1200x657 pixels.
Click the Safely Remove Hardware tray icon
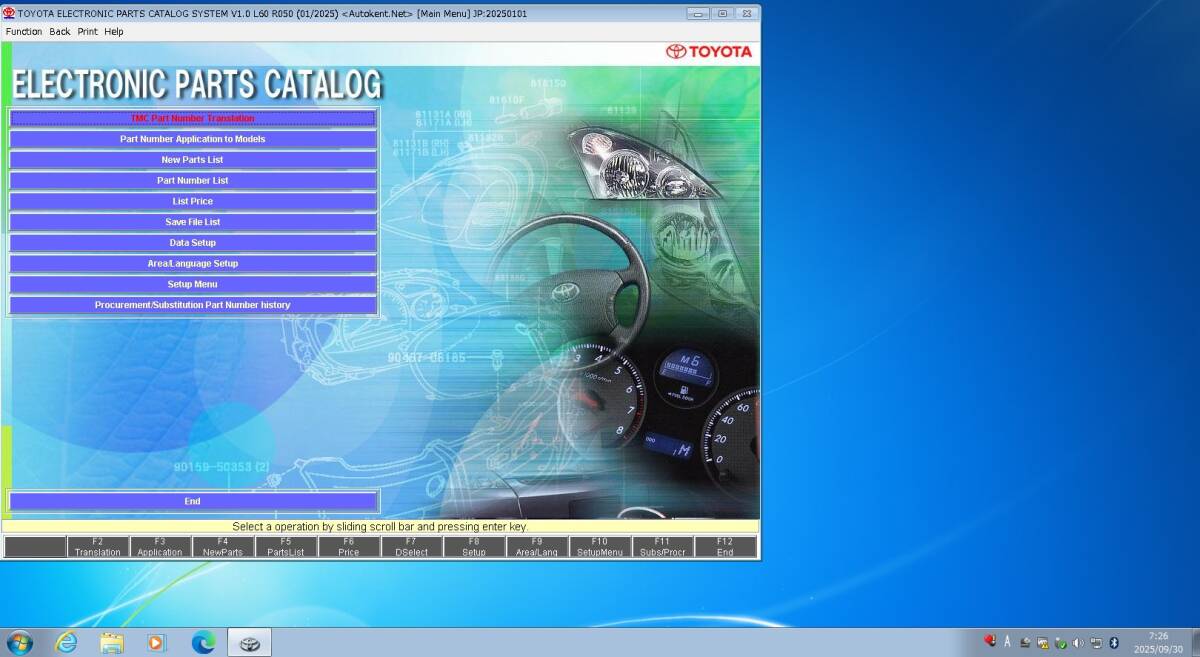(1060, 642)
